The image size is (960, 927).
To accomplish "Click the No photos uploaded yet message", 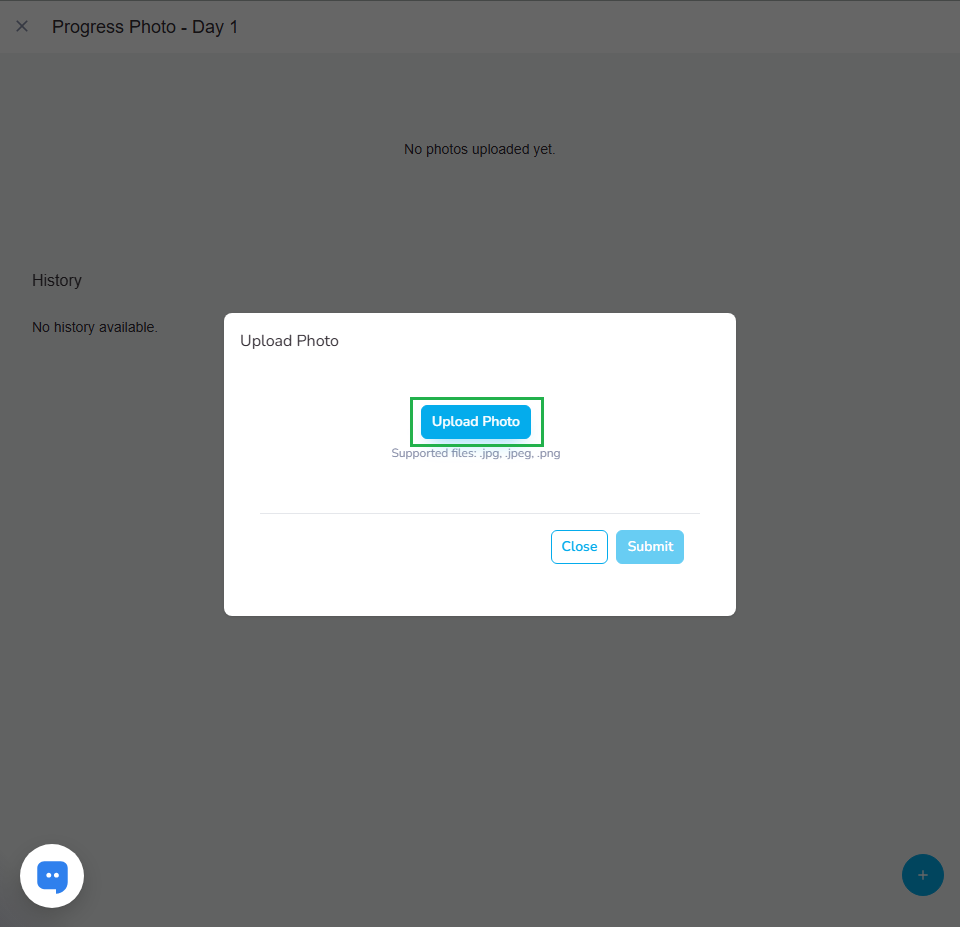I will point(479,149).
